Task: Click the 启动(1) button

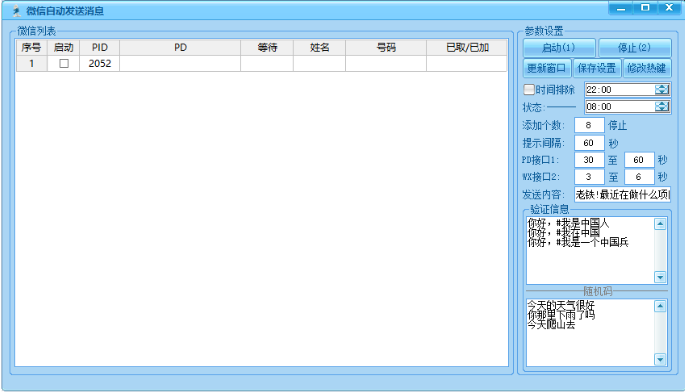Action: [x=559, y=47]
